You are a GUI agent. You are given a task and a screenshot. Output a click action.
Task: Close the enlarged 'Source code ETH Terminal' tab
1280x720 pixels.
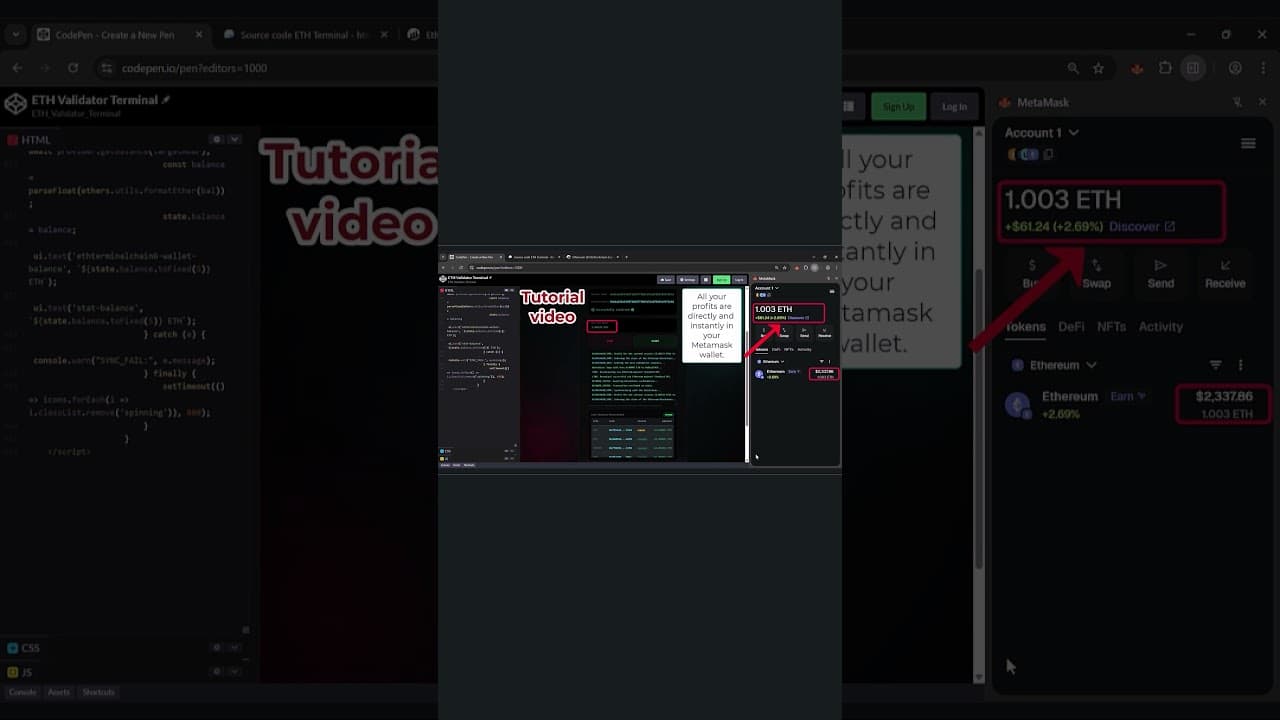point(385,35)
